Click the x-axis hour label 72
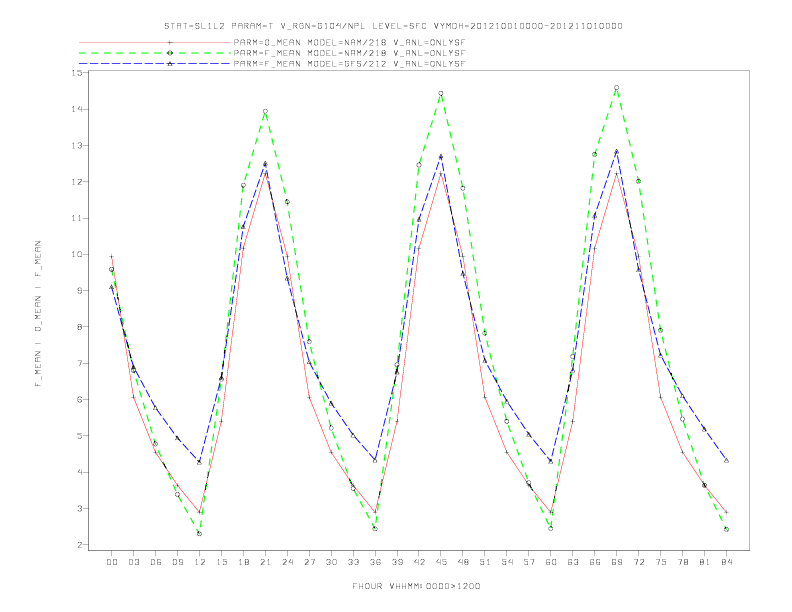This screenshot has width=792, height=612. 638,562
